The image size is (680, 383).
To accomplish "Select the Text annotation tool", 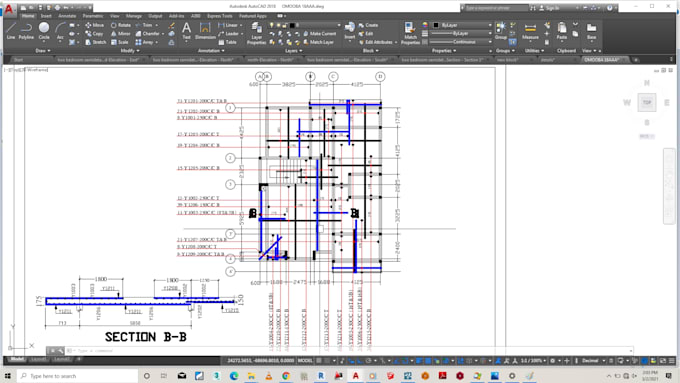I will pos(186,31).
